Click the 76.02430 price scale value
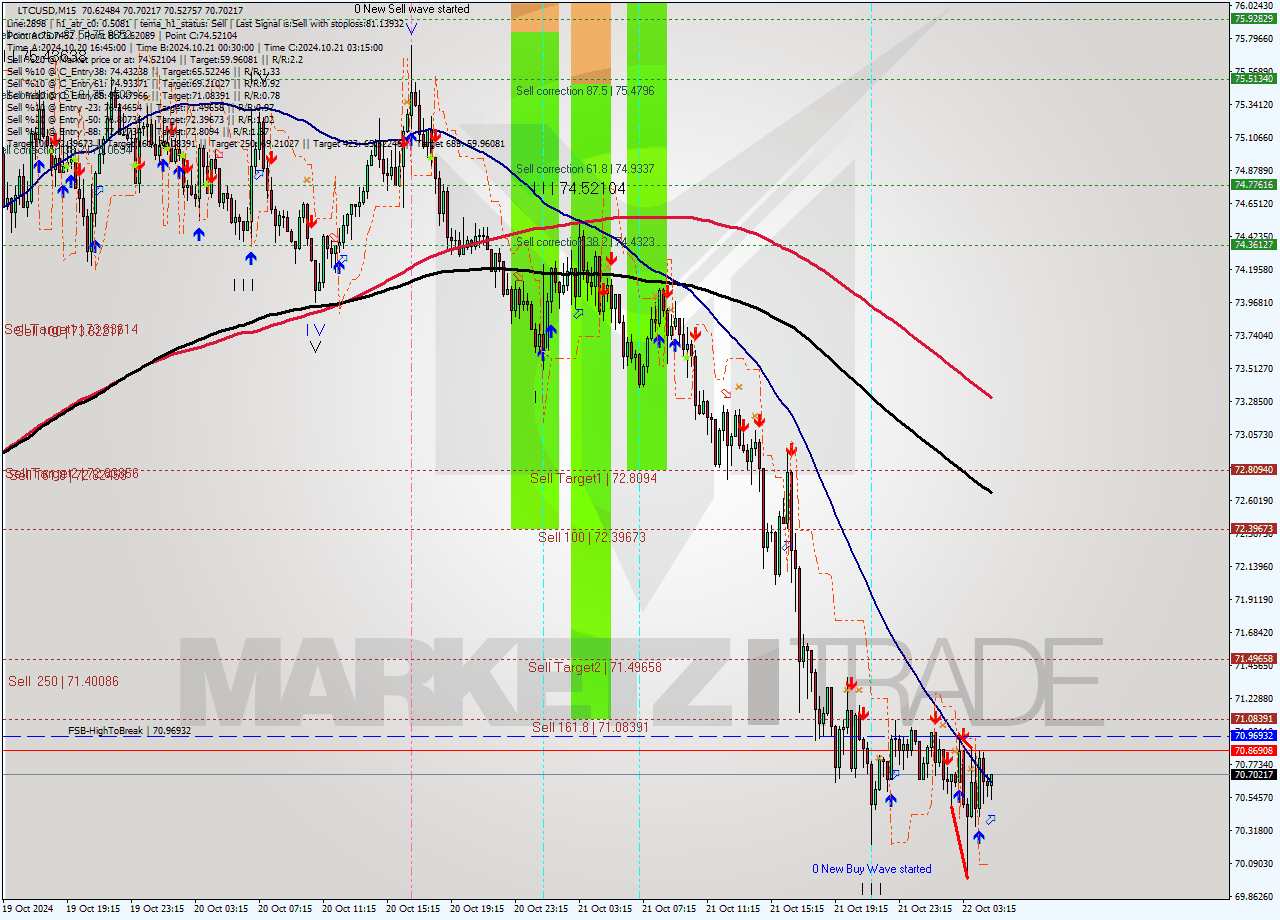This screenshot has height=920, width=1280. click(1254, 5)
